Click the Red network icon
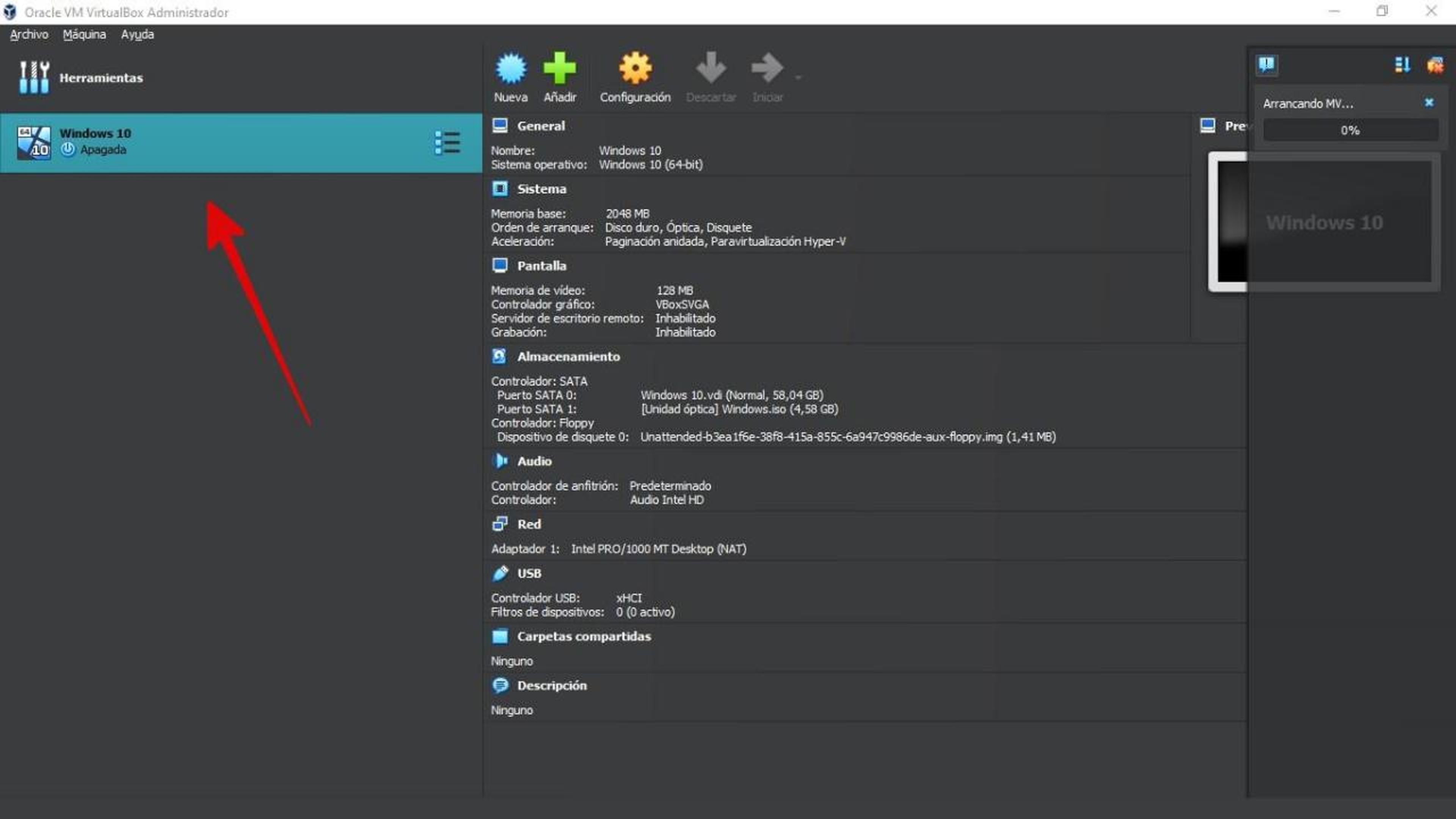The image size is (1456, 819). click(500, 523)
